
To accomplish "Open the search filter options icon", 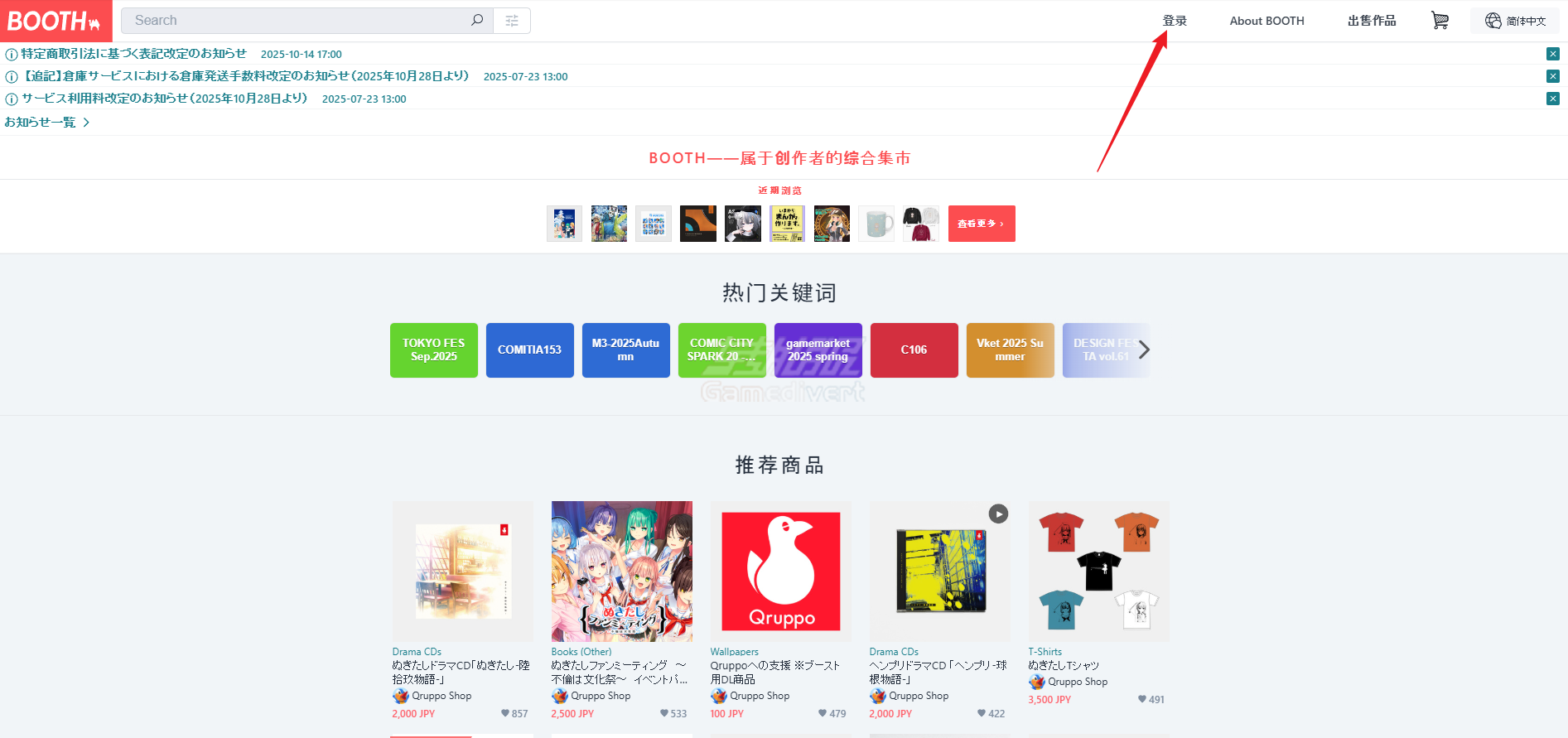I will coord(512,21).
